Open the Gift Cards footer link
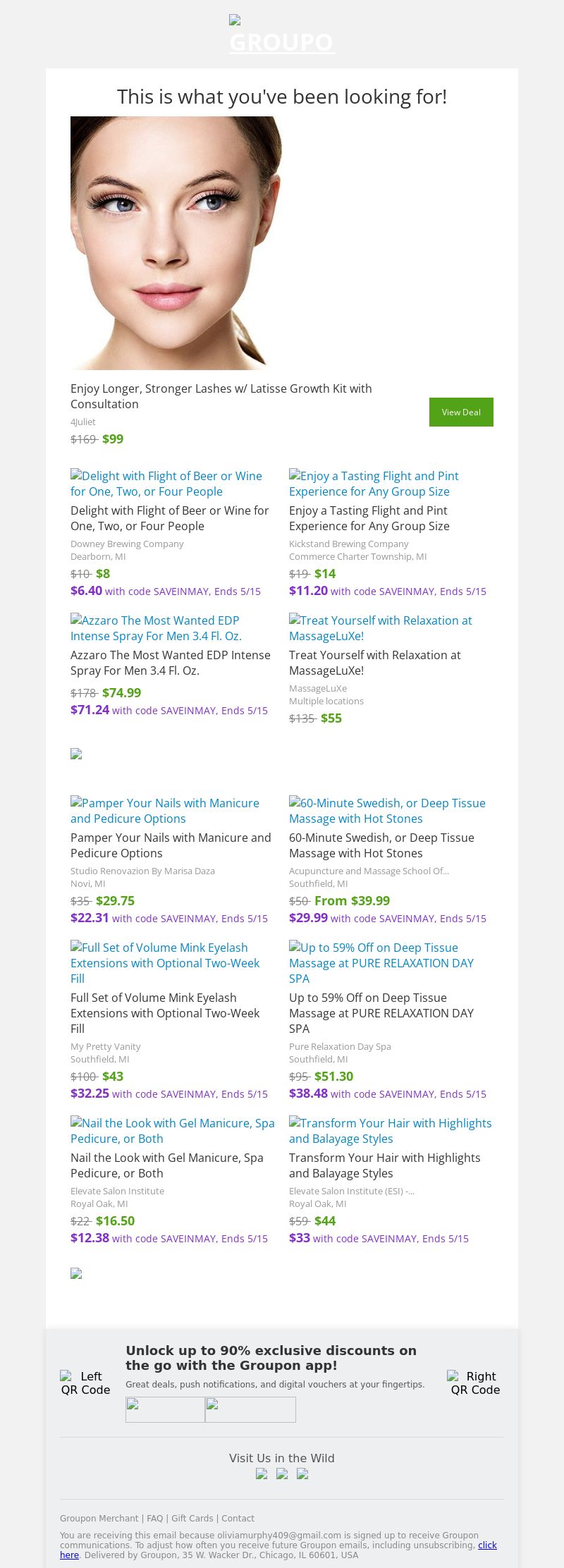 click(192, 1519)
